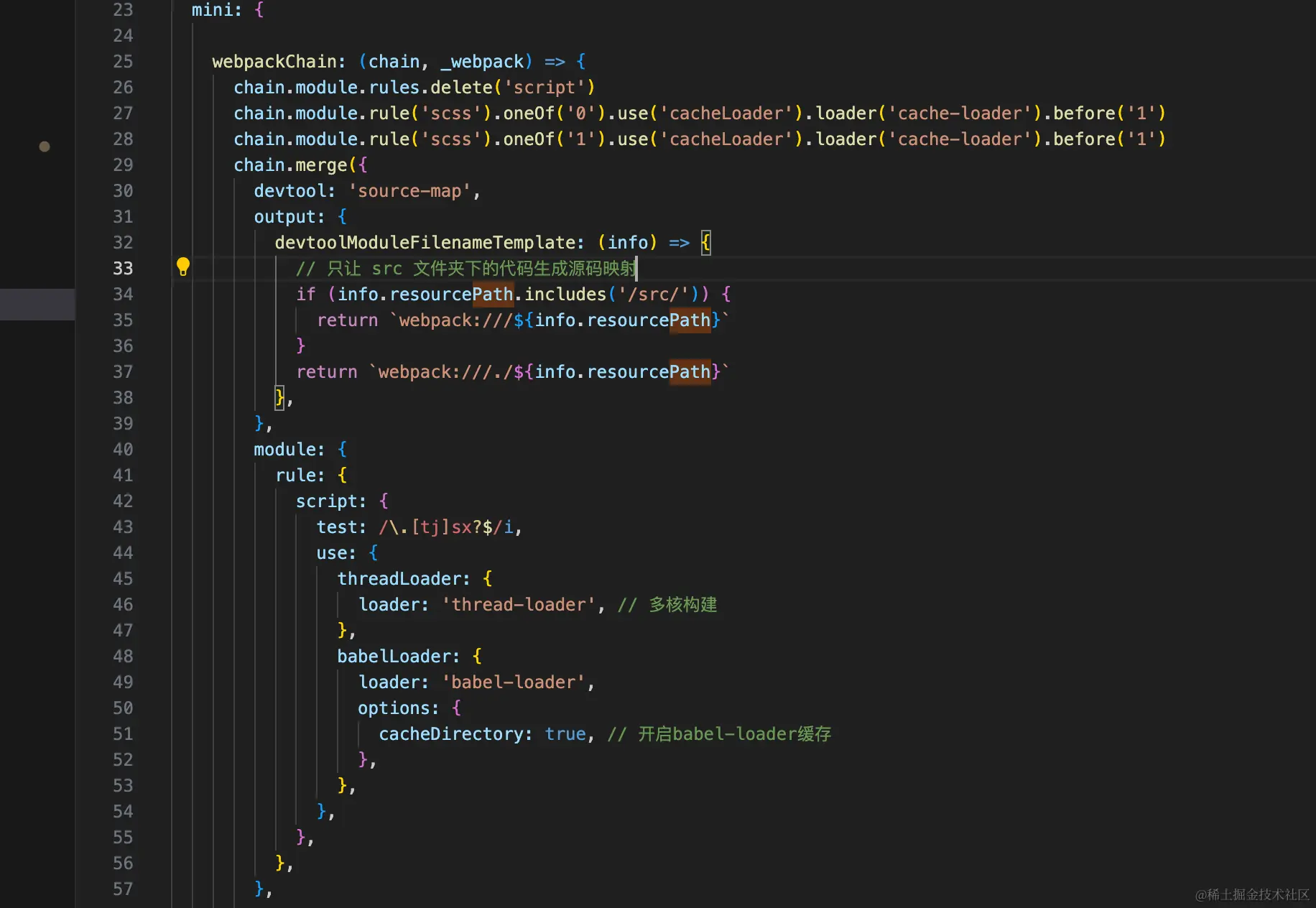Image resolution: width=1316 pixels, height=908 pixels.
Task: Click the 'test' key on line 43
Action: 337,527
